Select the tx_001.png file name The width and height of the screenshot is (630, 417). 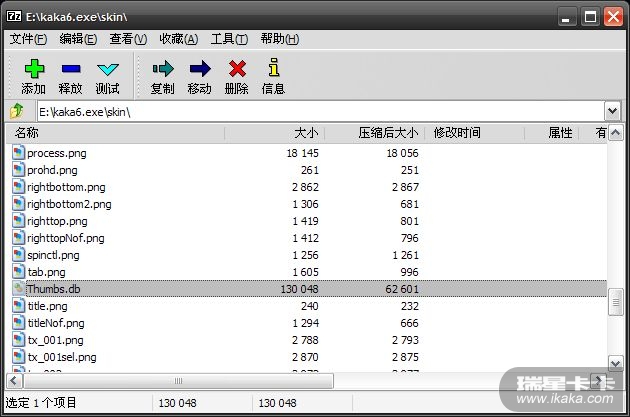coord(55,340)
